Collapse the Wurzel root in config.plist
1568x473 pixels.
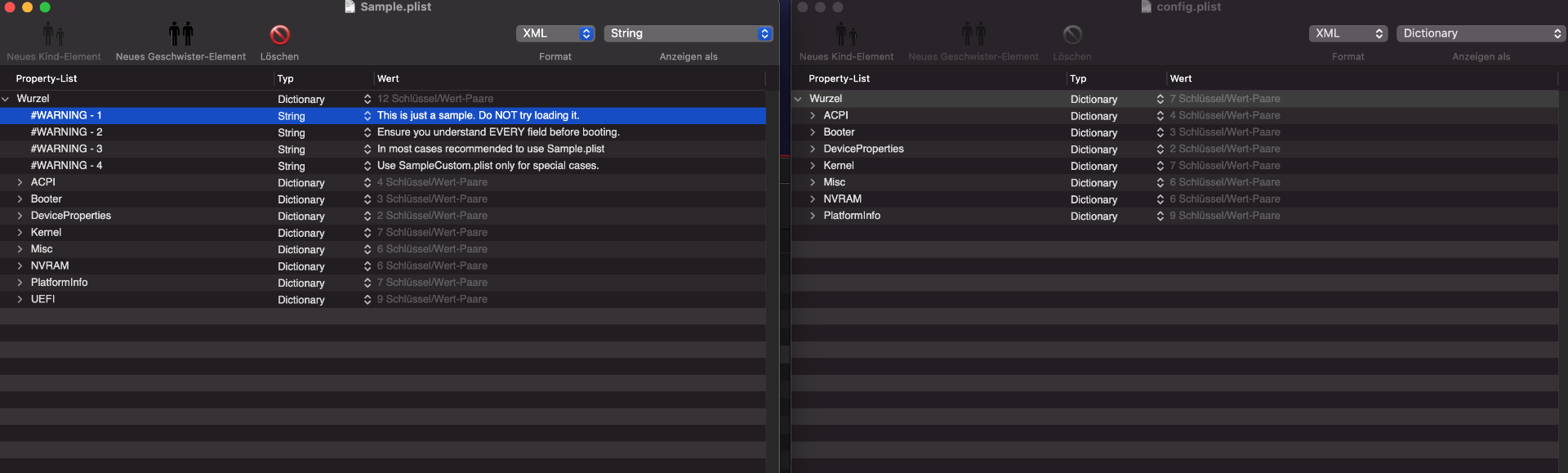click(798, 99)
